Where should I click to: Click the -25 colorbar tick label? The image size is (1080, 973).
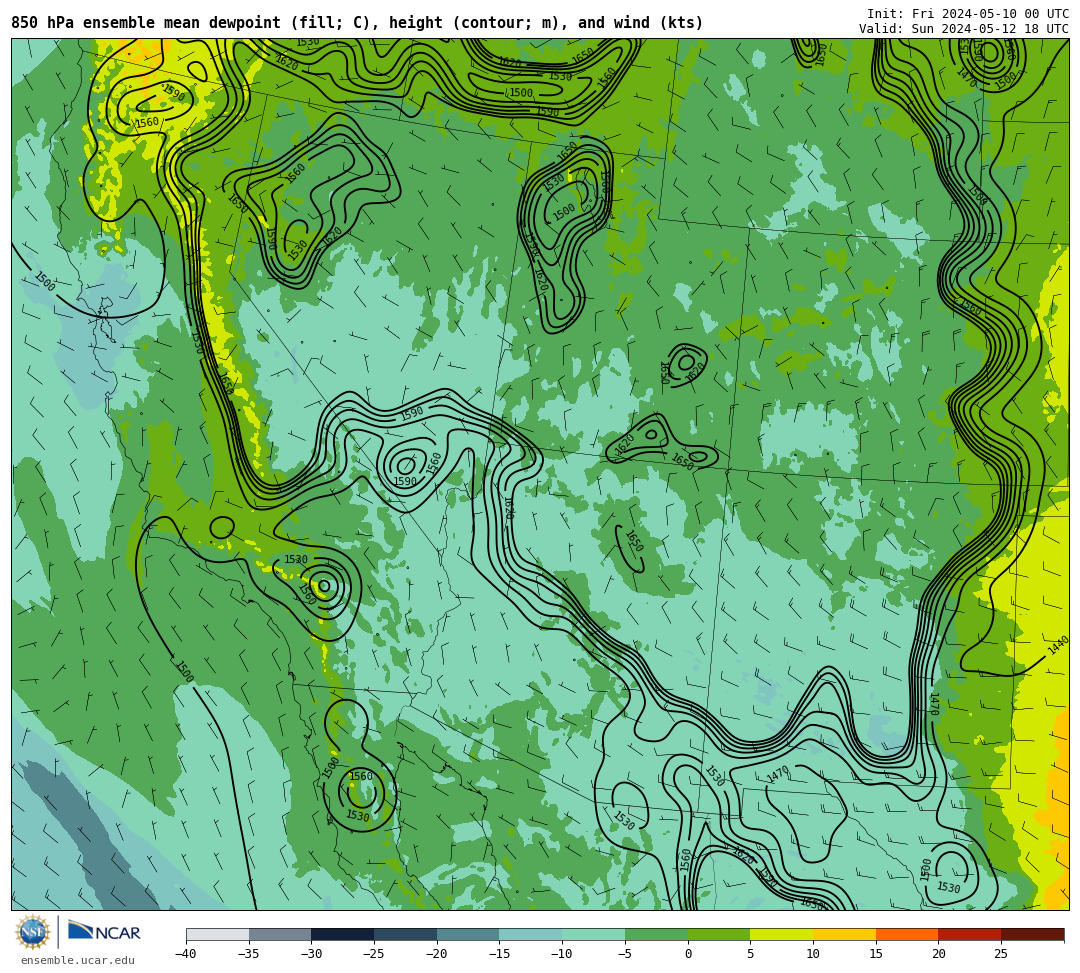pyautogui.click(x=374, y=954)
